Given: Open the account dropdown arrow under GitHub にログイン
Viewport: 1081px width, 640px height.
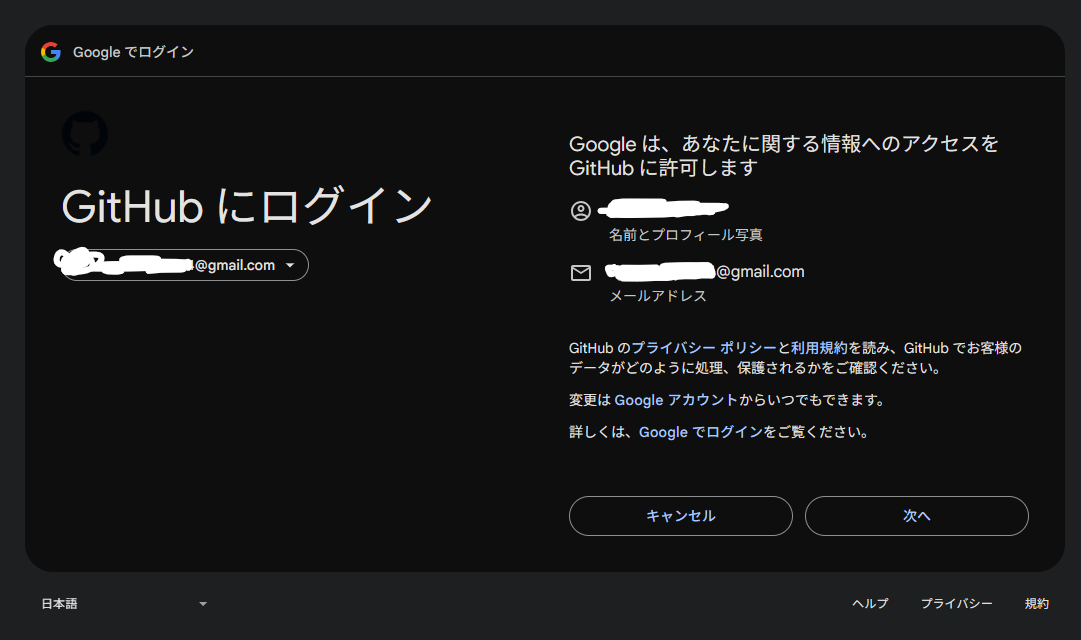Looking at the screenshot, I should 290,264.
